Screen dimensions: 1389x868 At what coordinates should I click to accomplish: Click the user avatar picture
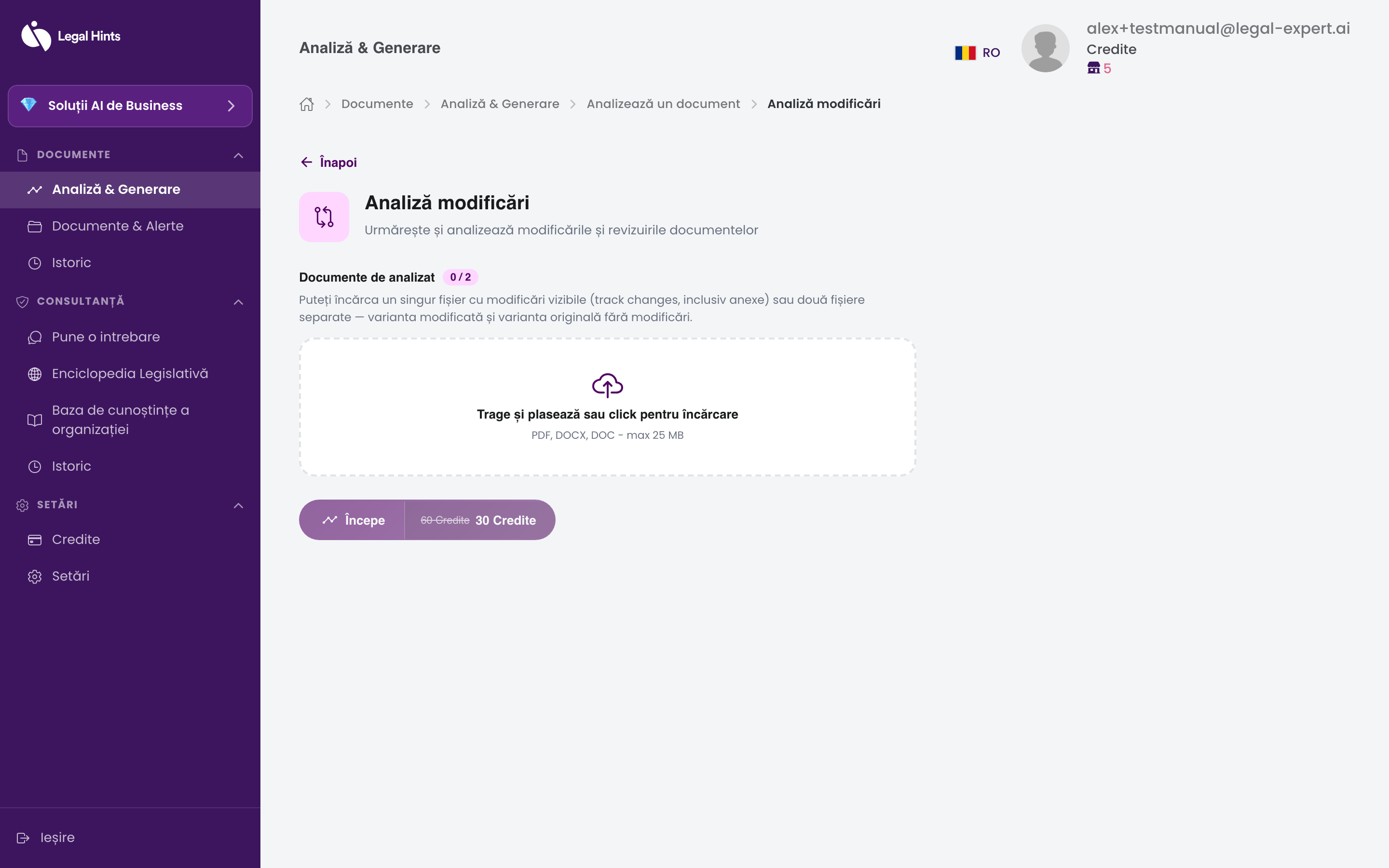(x=1045, y=48)
